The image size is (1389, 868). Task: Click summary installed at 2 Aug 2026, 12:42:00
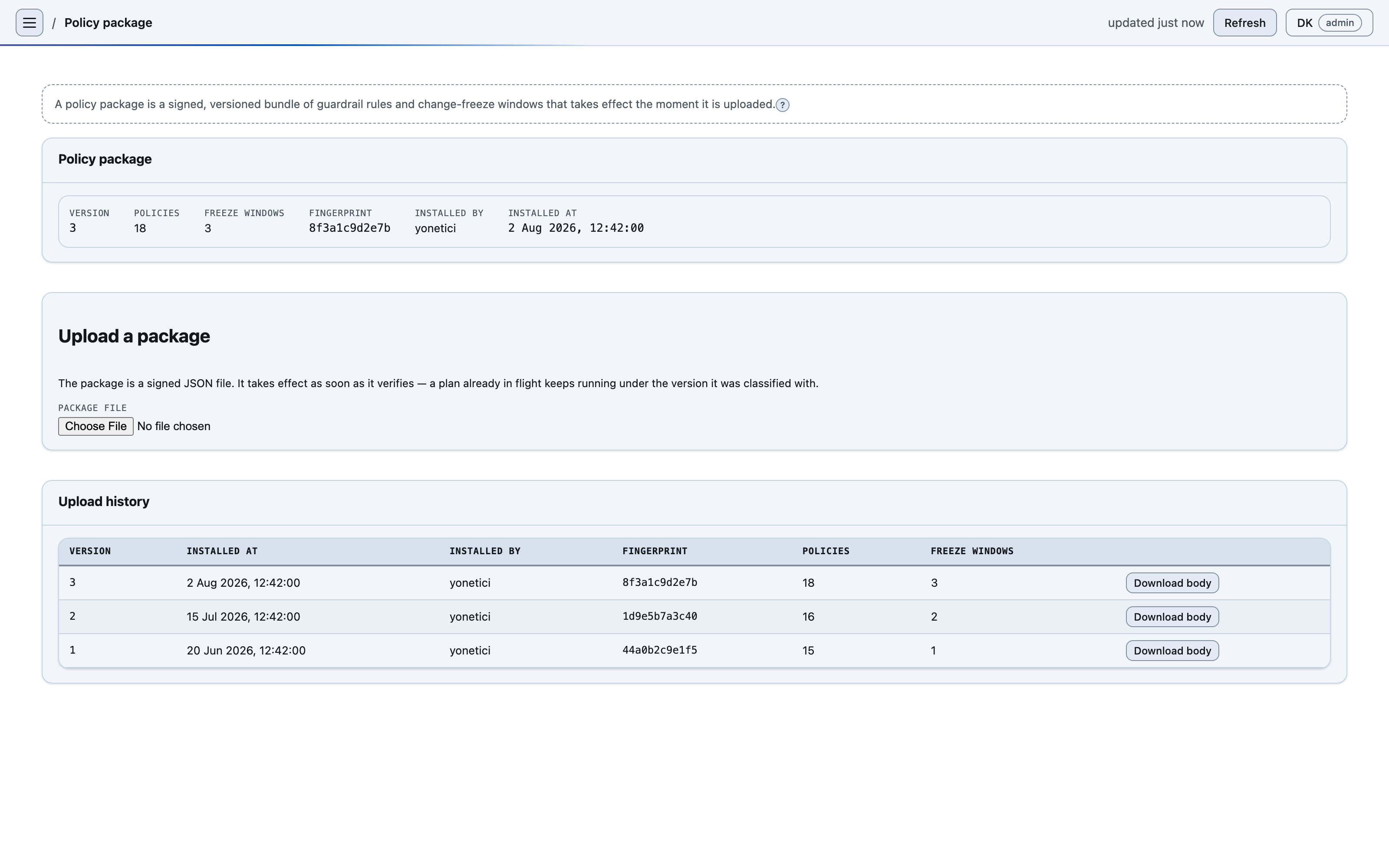point(576,228)
